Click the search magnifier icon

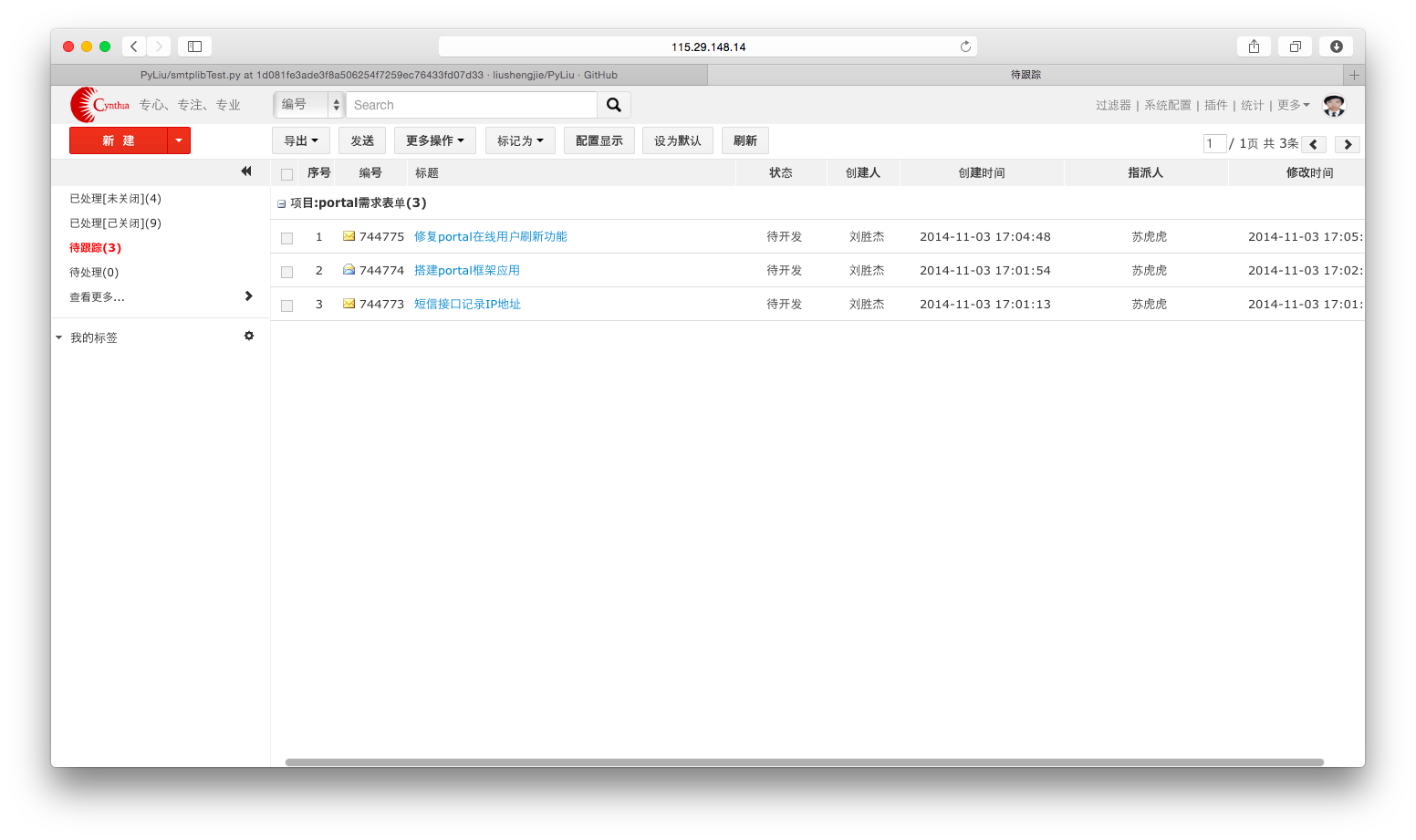614,105
